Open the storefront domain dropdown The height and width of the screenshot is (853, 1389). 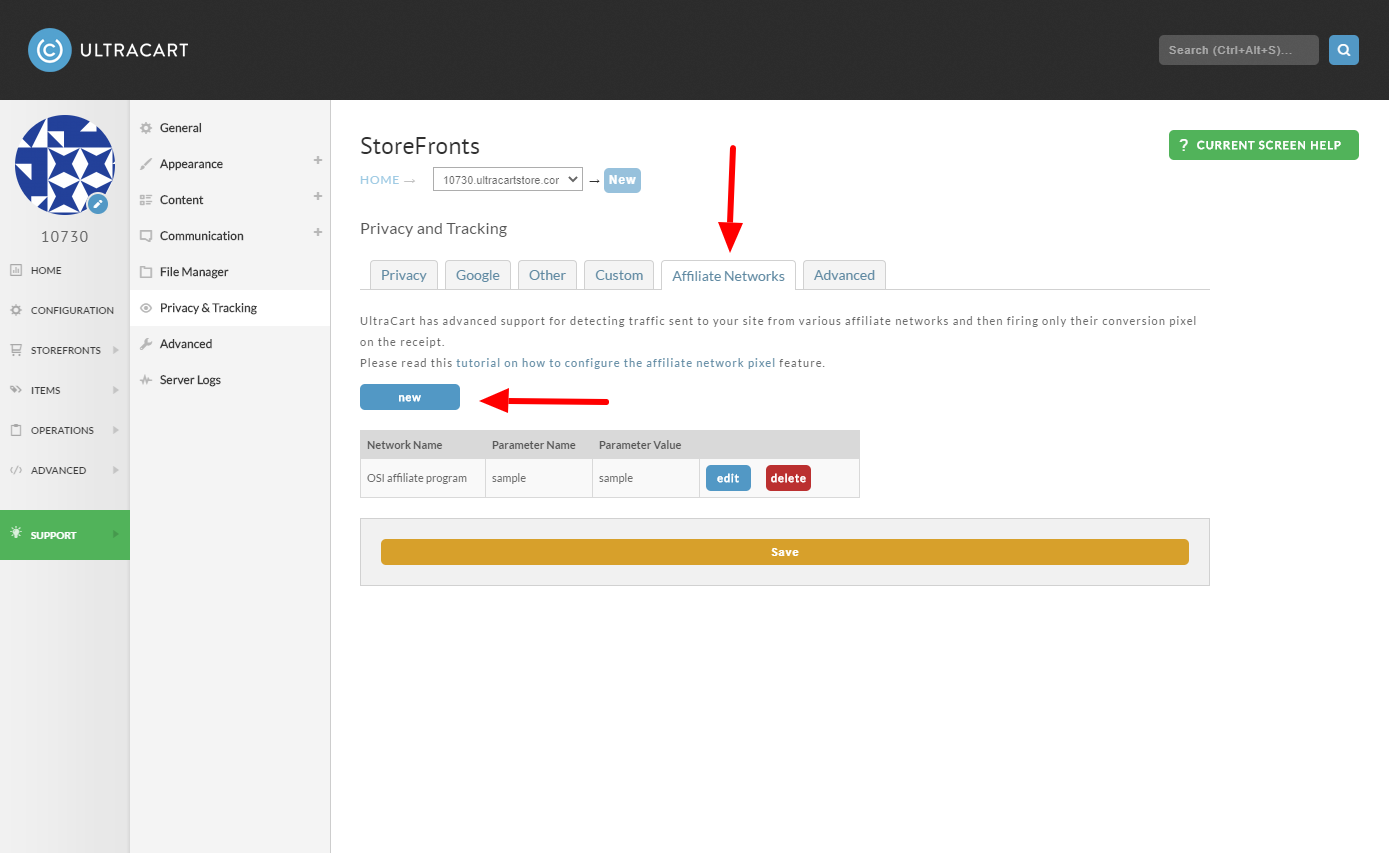click(508, 180)
